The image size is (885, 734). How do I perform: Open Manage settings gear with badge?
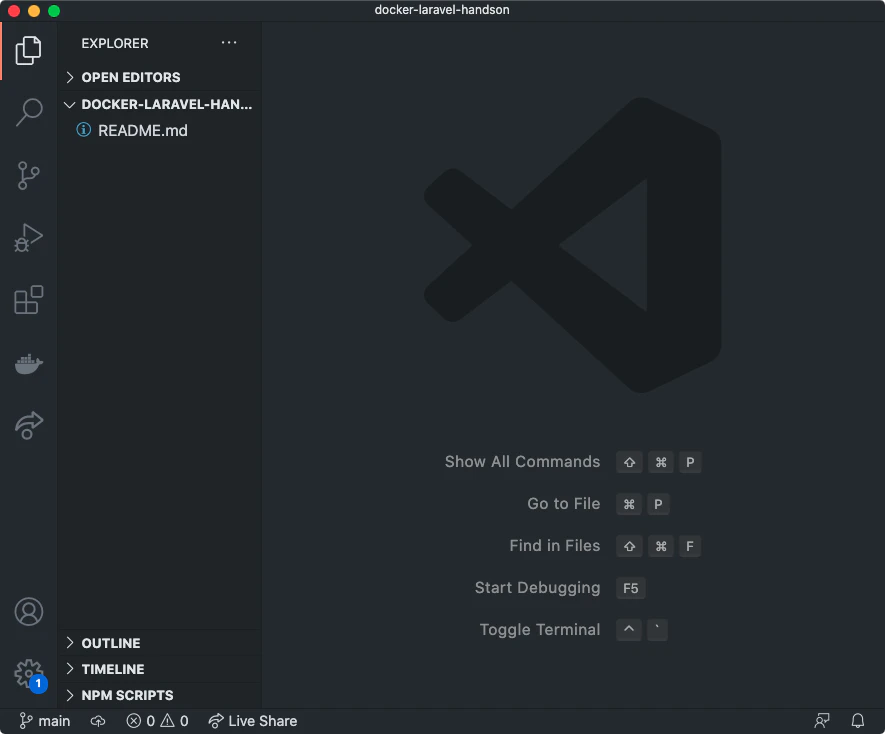coord(28,673)
